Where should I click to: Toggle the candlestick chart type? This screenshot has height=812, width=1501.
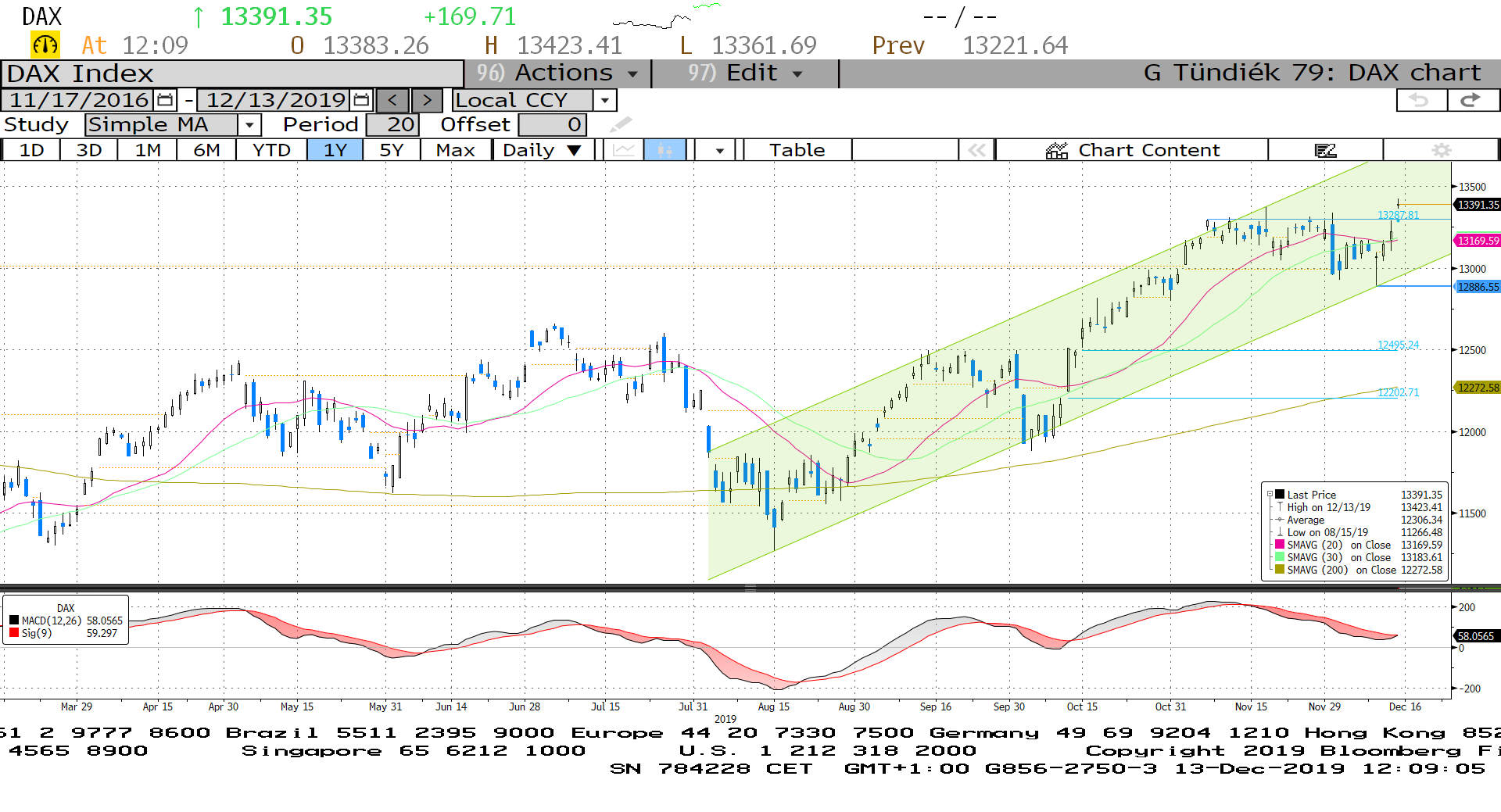point(665,150)
